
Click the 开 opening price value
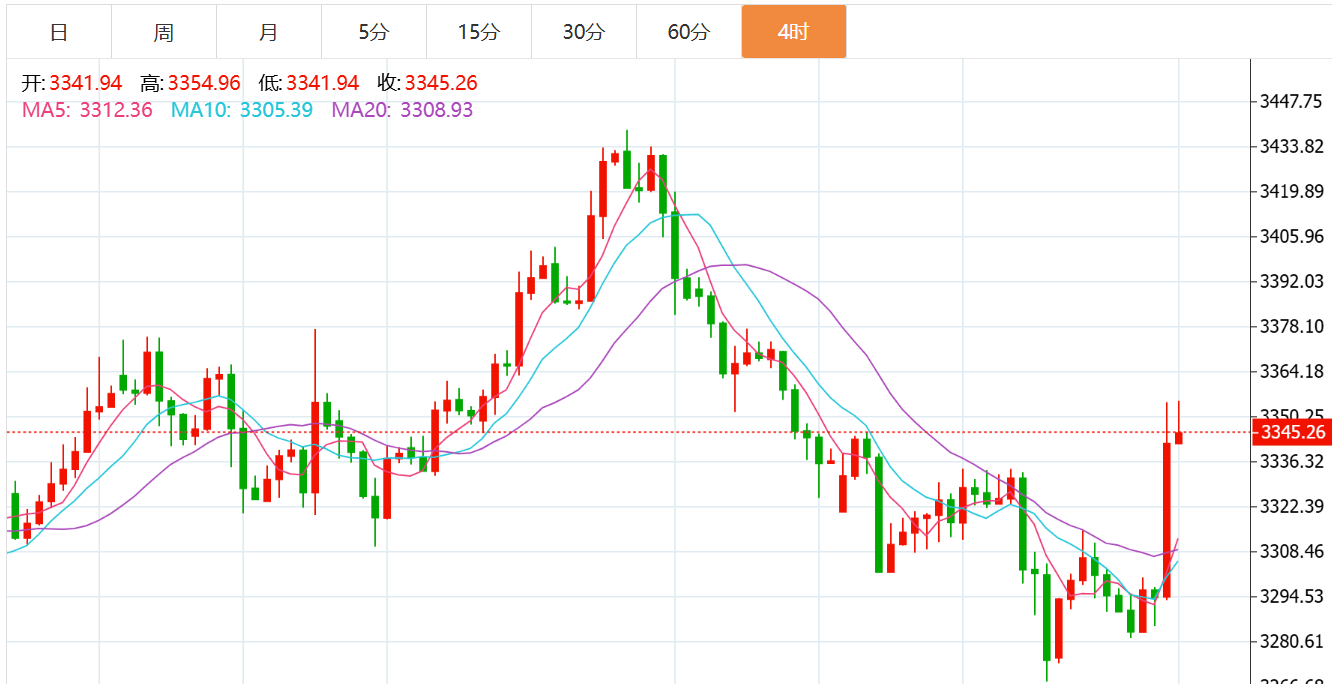[85, 83]
